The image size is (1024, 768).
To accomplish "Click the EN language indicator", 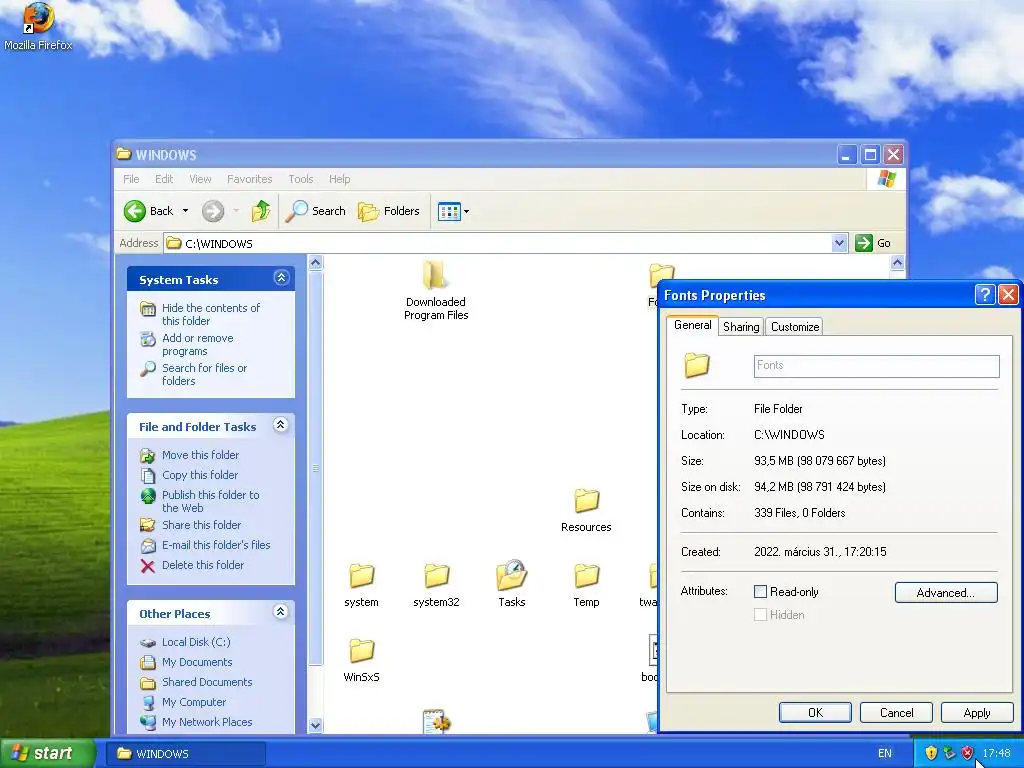I will pyautogui.click(x=884, y=754).
